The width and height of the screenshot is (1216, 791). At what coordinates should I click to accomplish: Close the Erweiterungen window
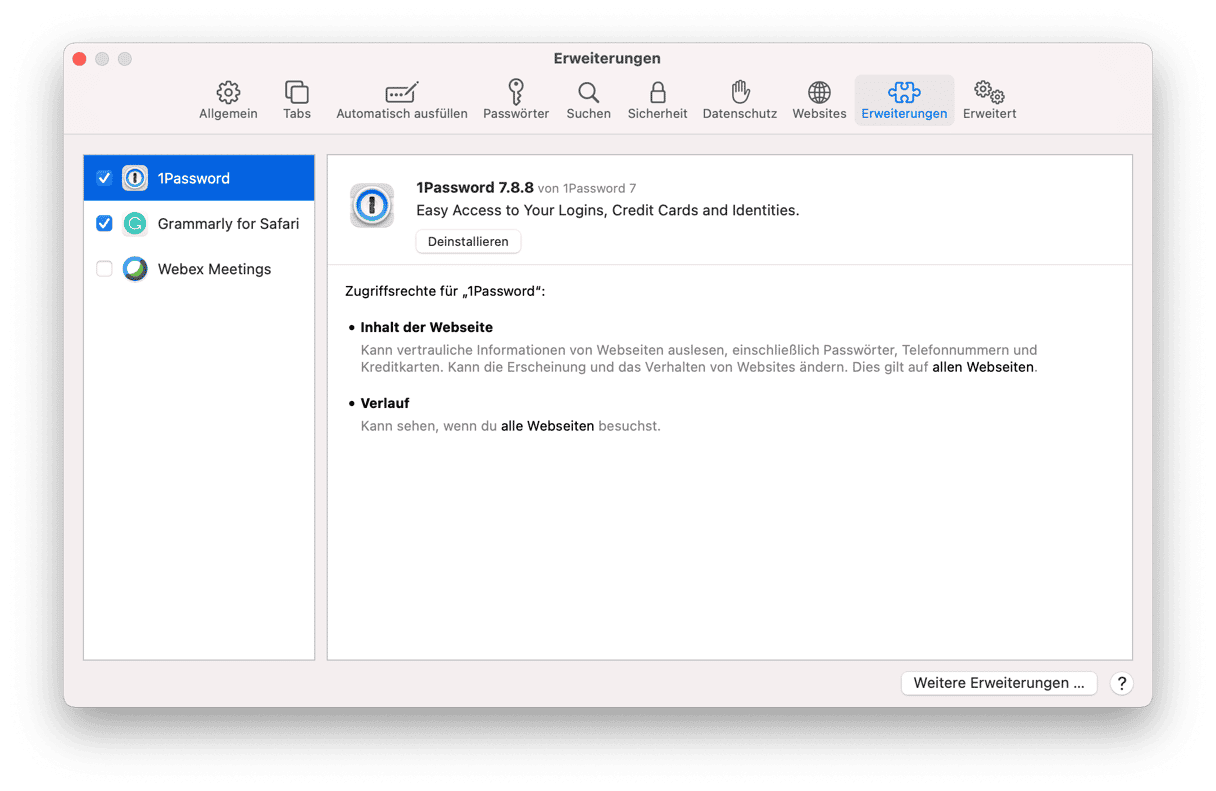point(80,59)
